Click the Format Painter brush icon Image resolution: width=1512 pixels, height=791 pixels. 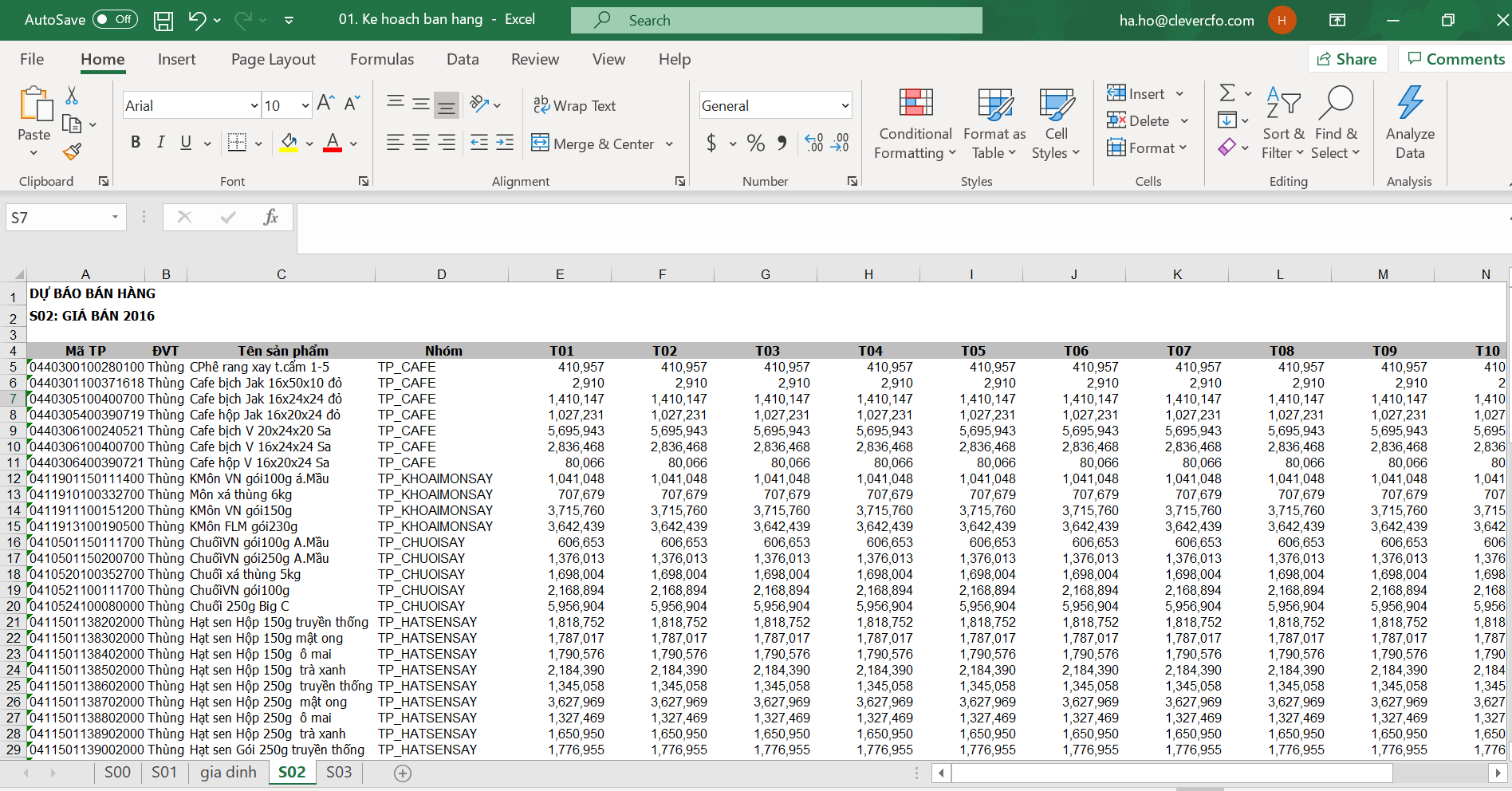click(x=73, y=152)
